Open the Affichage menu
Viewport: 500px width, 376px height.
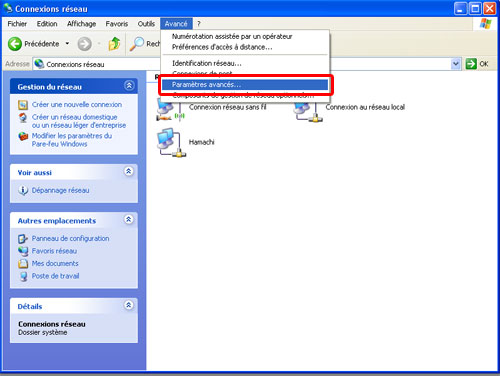[x=81, y=24]
